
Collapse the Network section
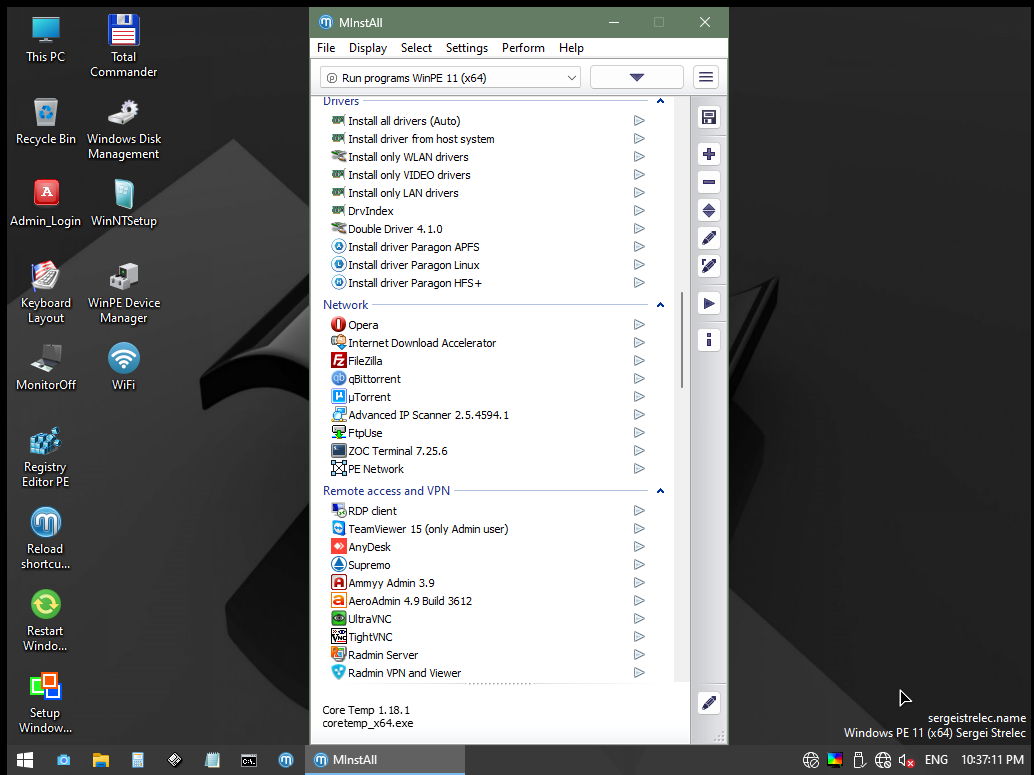click(660, 305)
